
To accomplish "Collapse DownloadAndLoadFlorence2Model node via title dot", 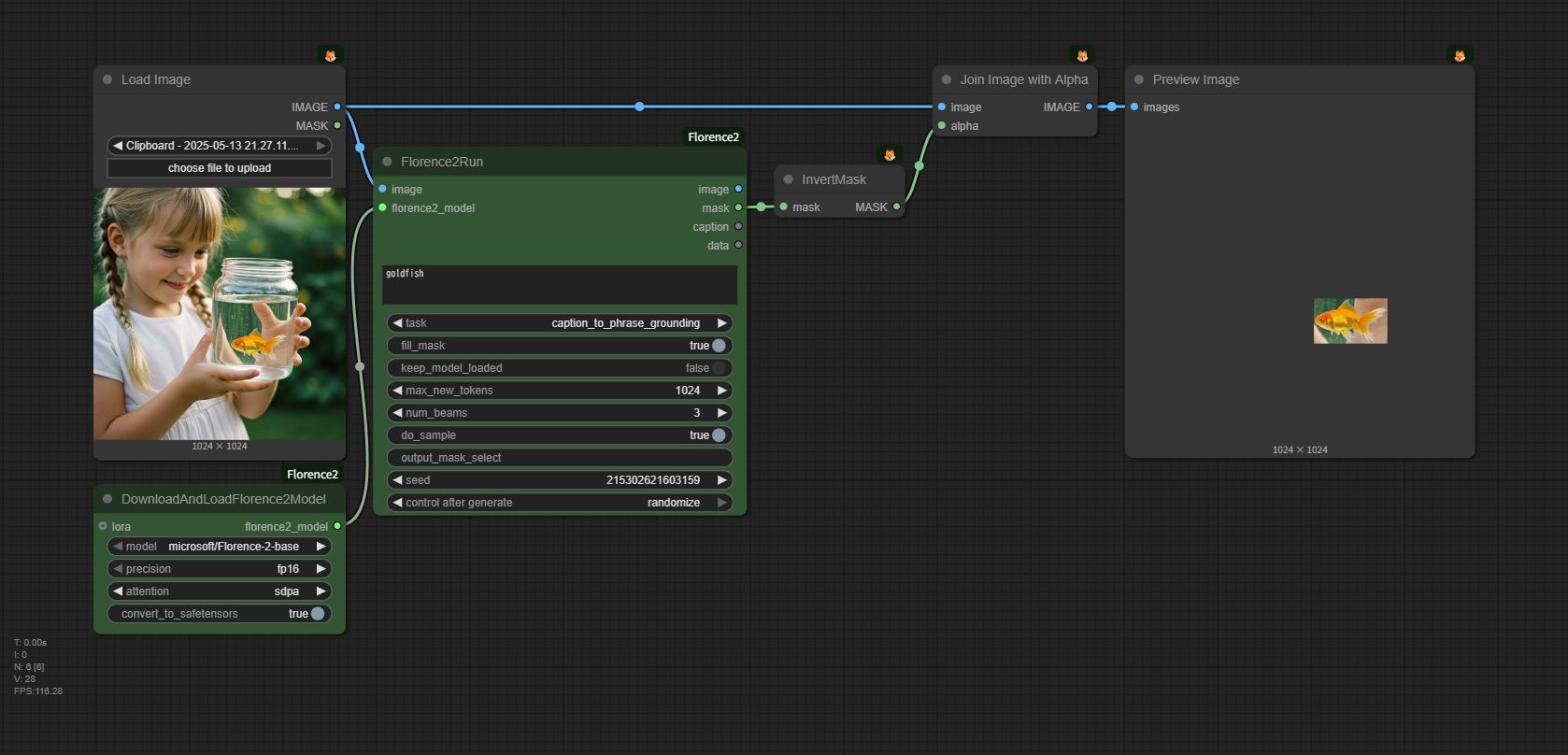I will tap(107, 499).
